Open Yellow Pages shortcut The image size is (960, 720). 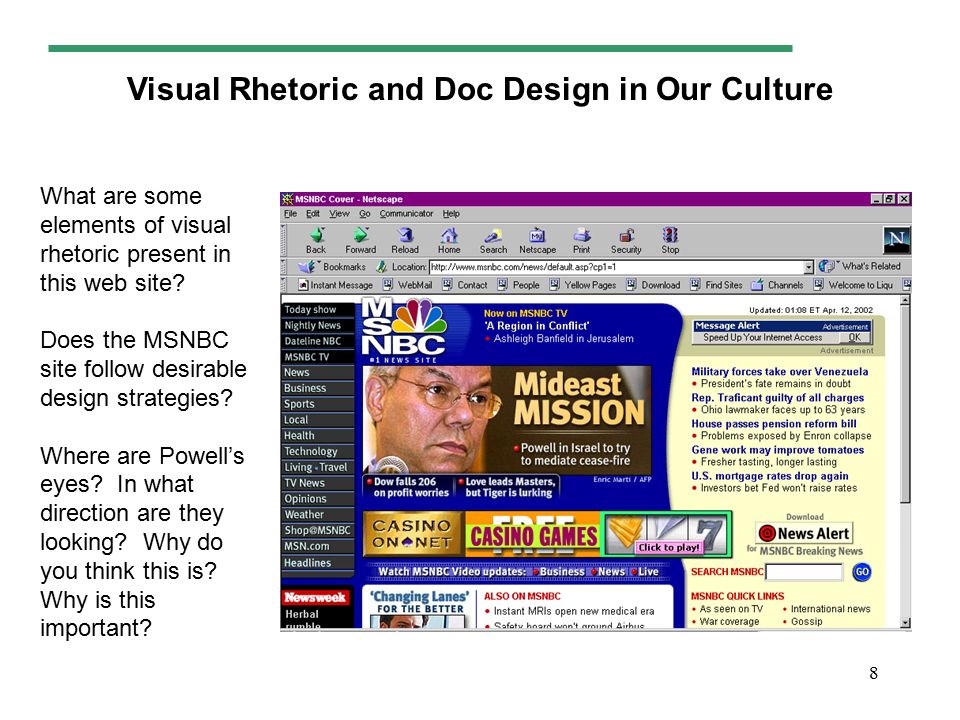(x=583, y=285)
